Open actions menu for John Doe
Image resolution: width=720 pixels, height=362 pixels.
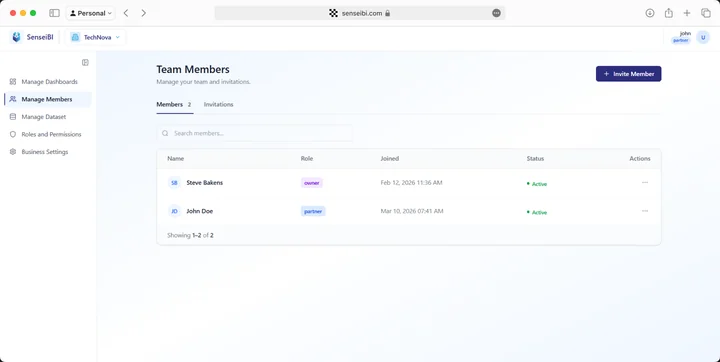click(645, 211)
